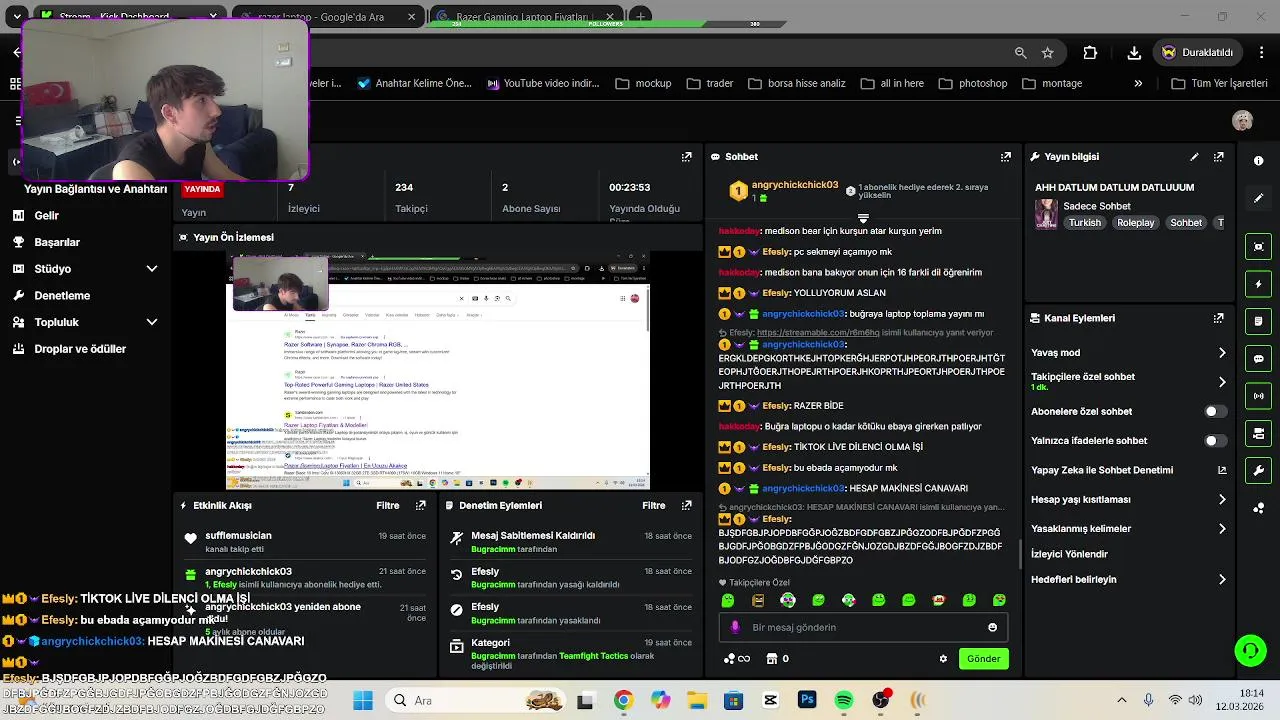Viewport: 1280px width, 720px height.
Task: Open Filtre in Etkinlik Akışı panel
Action: (388, 506)
